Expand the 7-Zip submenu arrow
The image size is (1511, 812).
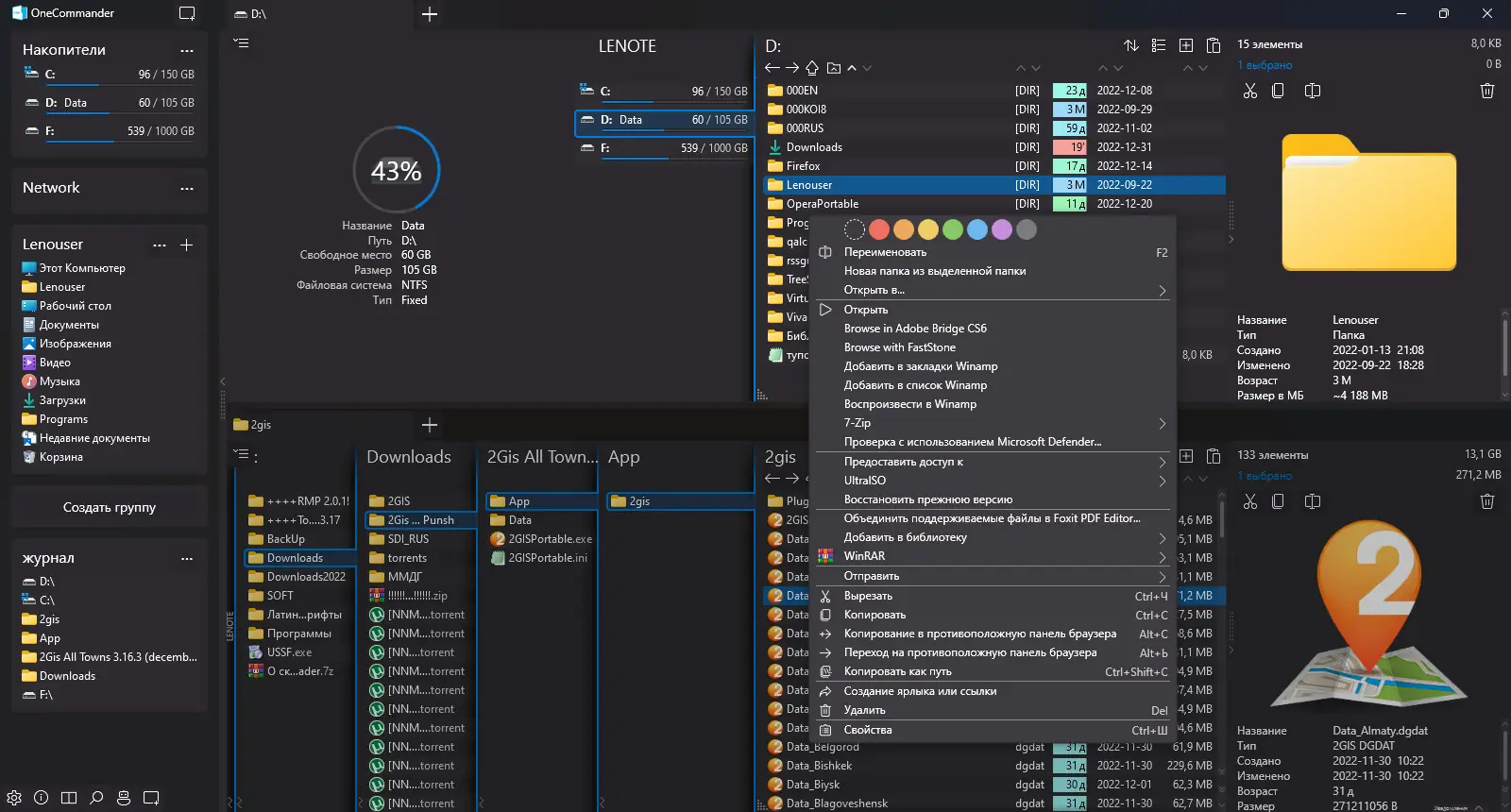coord(1163,424)
